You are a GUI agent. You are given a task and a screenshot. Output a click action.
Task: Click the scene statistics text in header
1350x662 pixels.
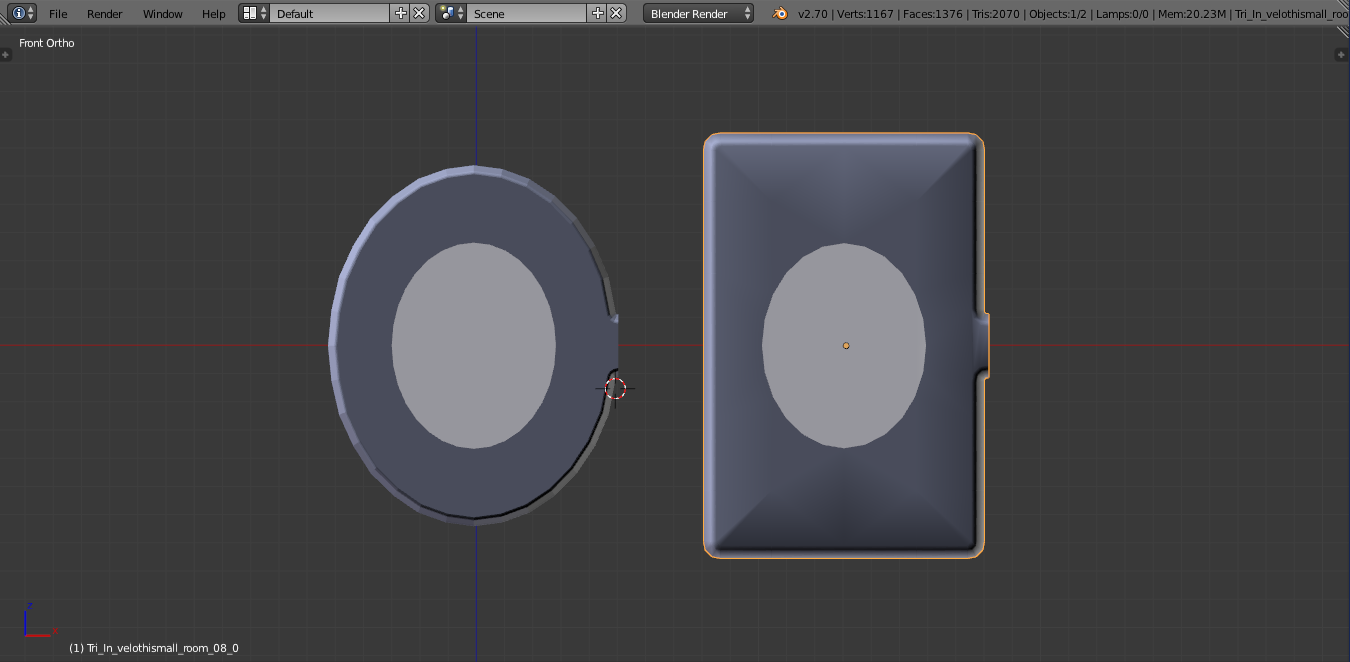click(x=1073, y=14)
